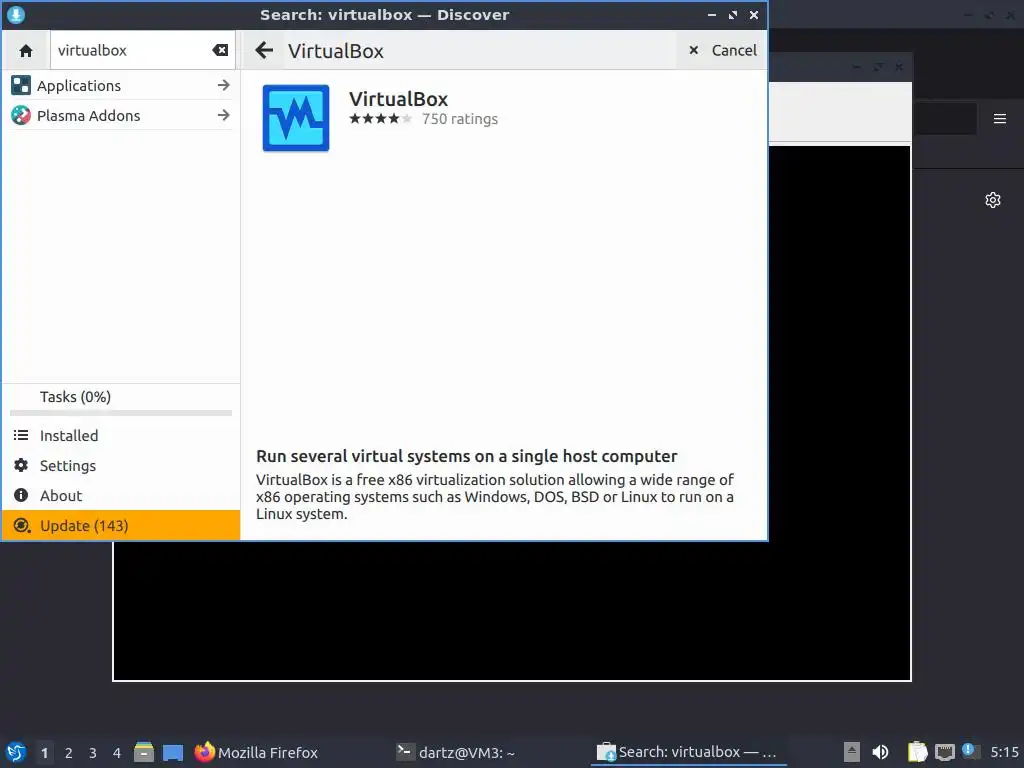Open the 750 ratings text
This screenshot has width=1024, height=768.
[460, 119]
